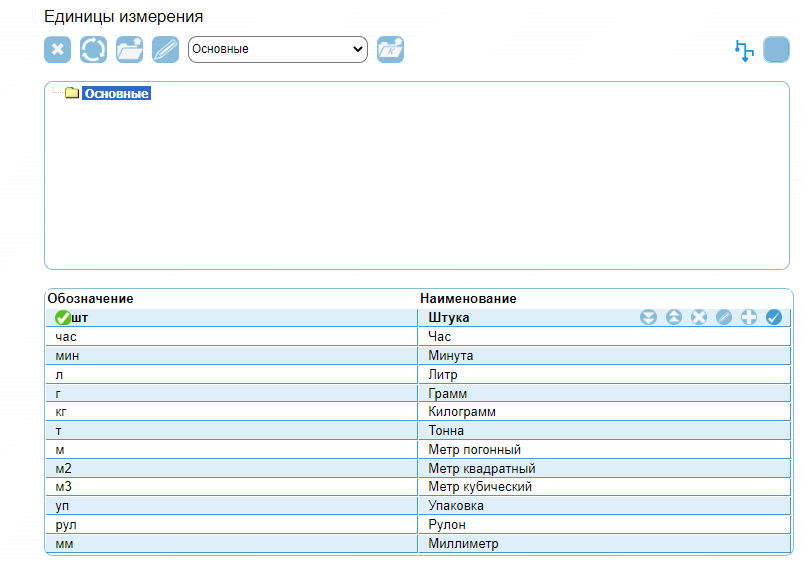
Task: Click the Наименование column header
Action: coord(468,298)
